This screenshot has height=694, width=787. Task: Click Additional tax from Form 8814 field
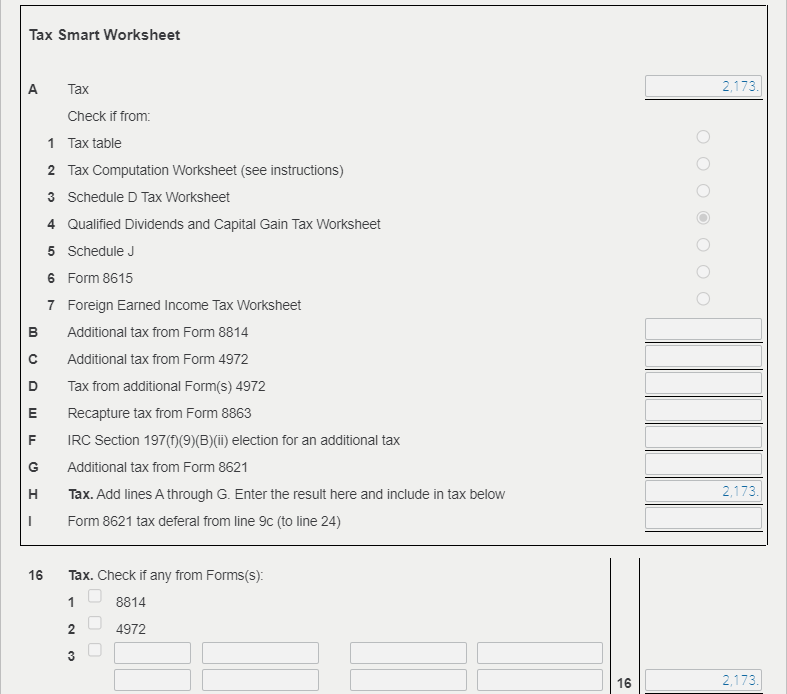703,329
